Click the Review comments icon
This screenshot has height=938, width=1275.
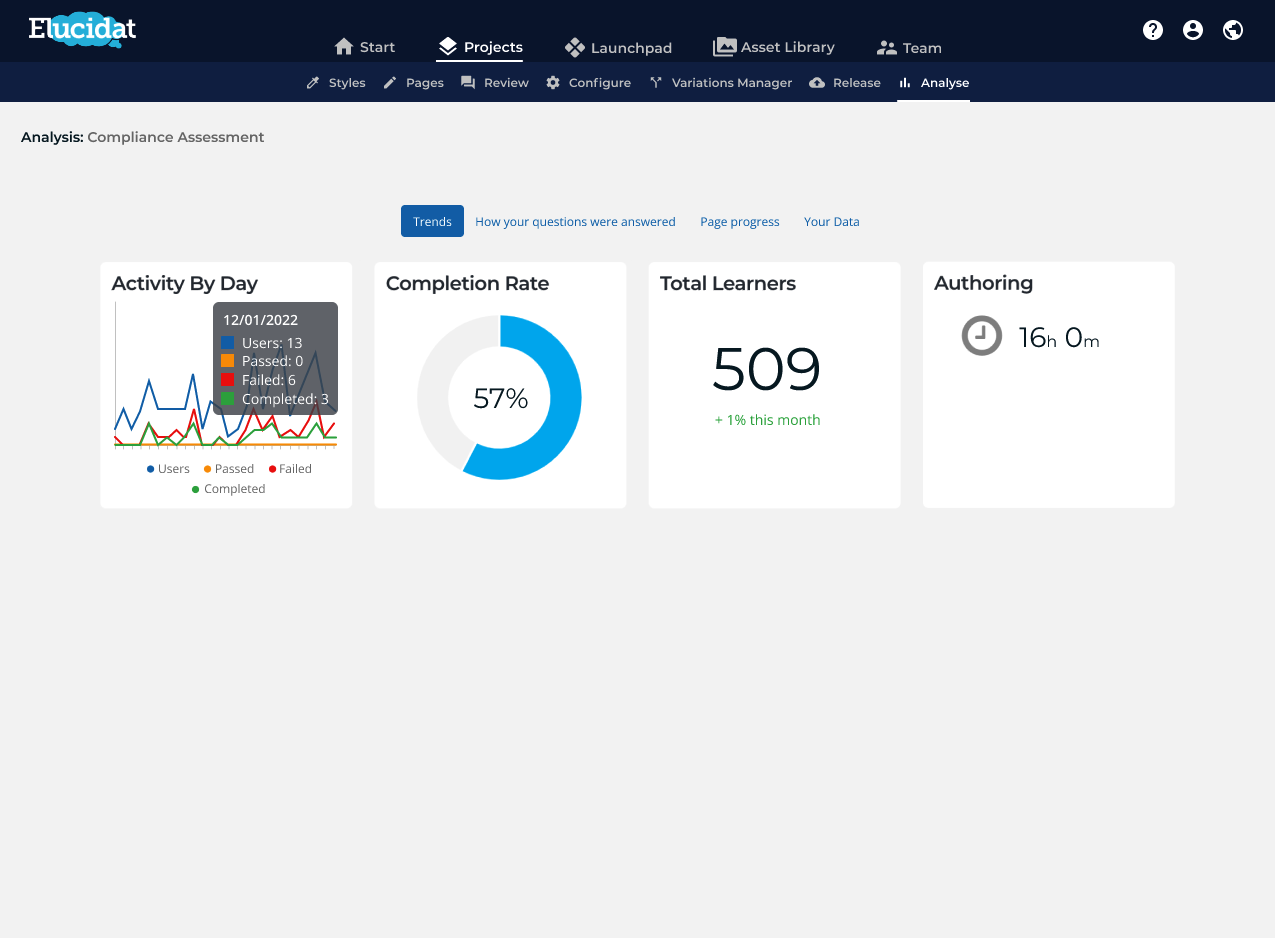(468, 83)
